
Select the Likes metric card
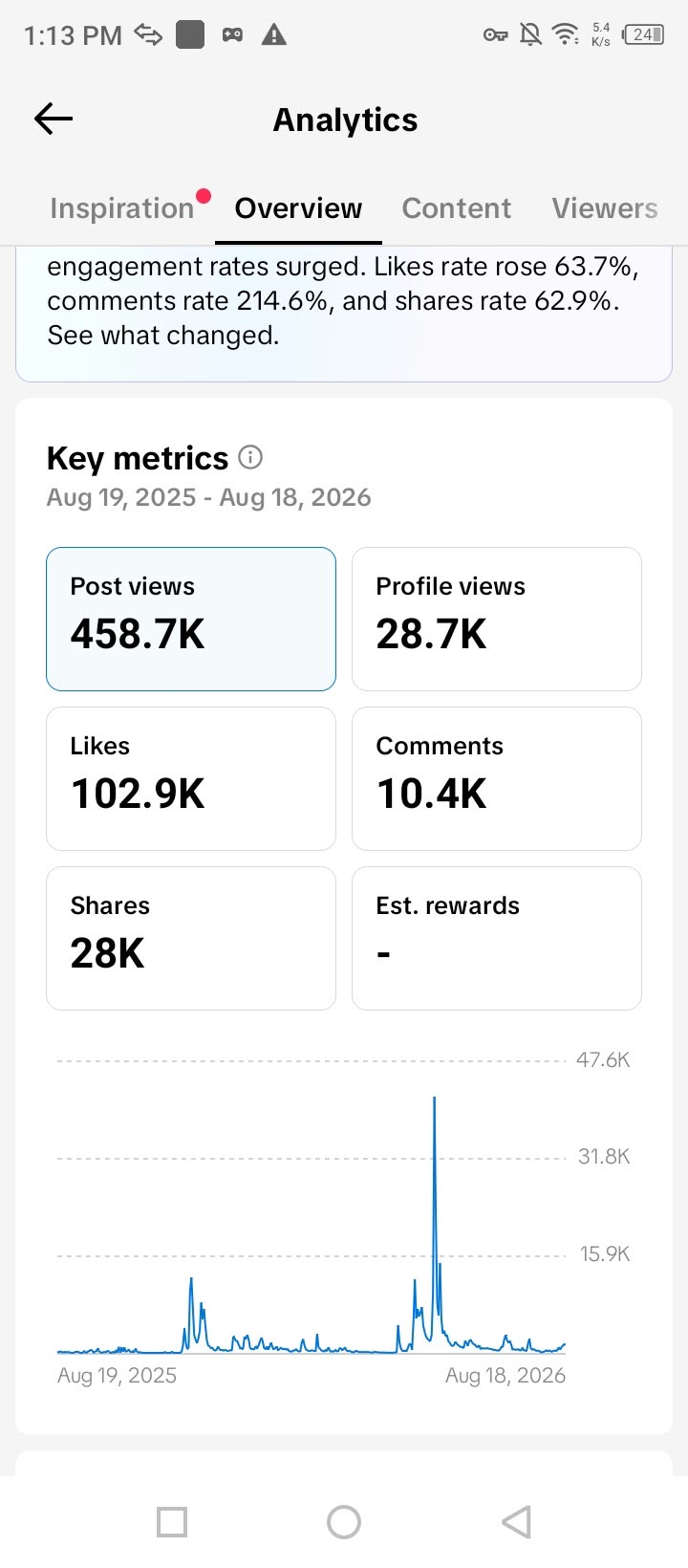pos(191,778)
